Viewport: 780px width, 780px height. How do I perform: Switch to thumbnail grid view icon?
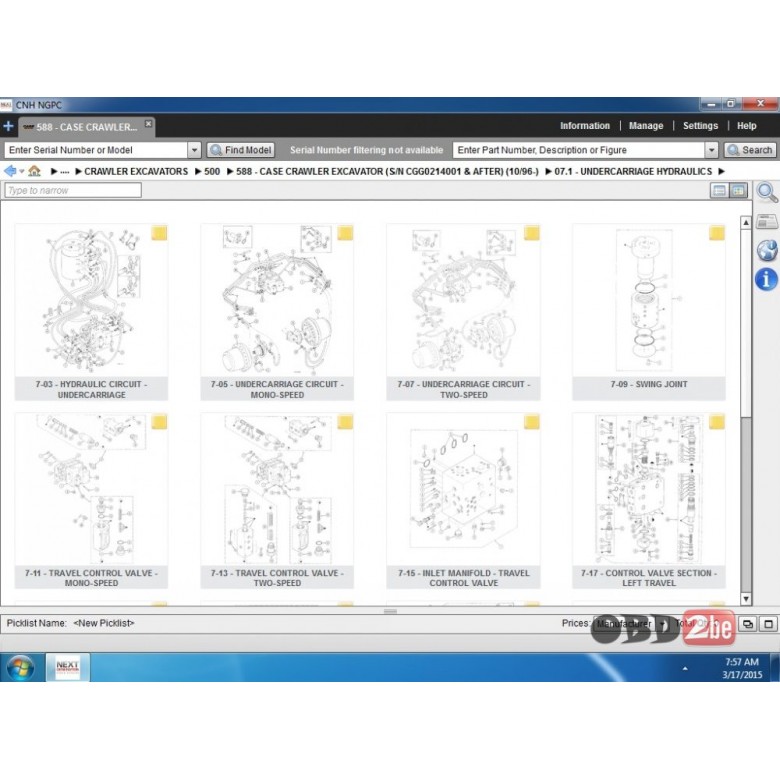(x=739, y=191)
